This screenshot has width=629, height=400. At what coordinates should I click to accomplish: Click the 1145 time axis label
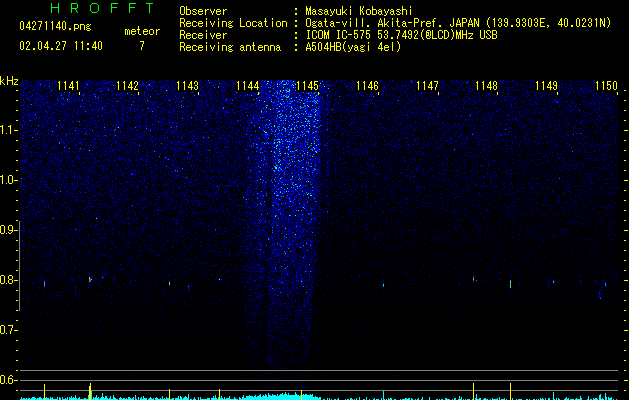coord(307,86)
